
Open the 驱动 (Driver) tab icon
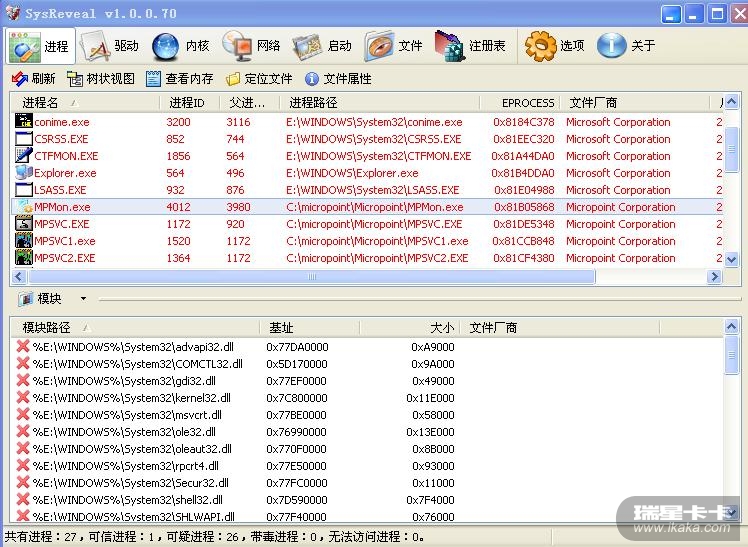tap(95, 46)
